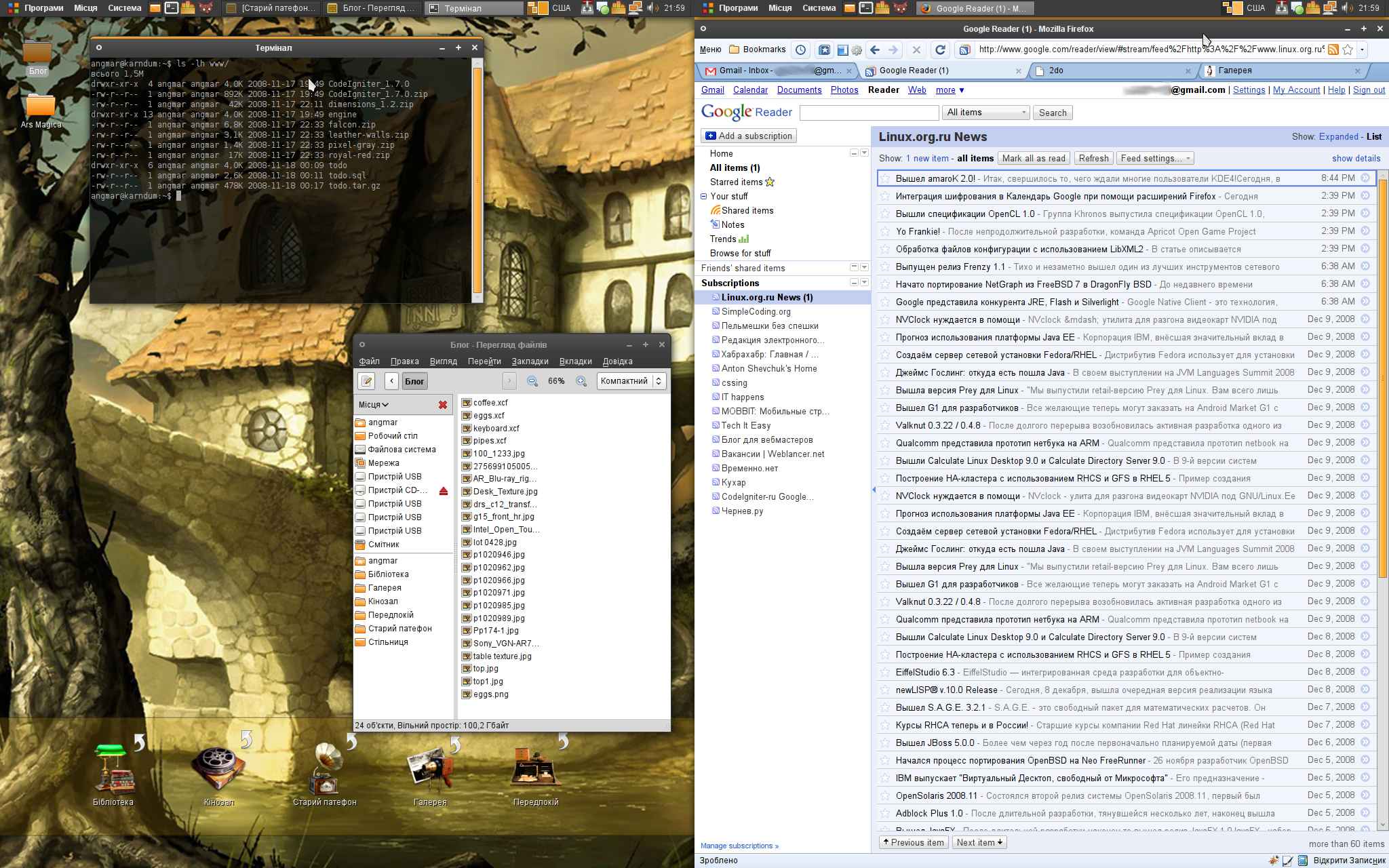Click the Terminal window scrollbar

tap(477, 180)
